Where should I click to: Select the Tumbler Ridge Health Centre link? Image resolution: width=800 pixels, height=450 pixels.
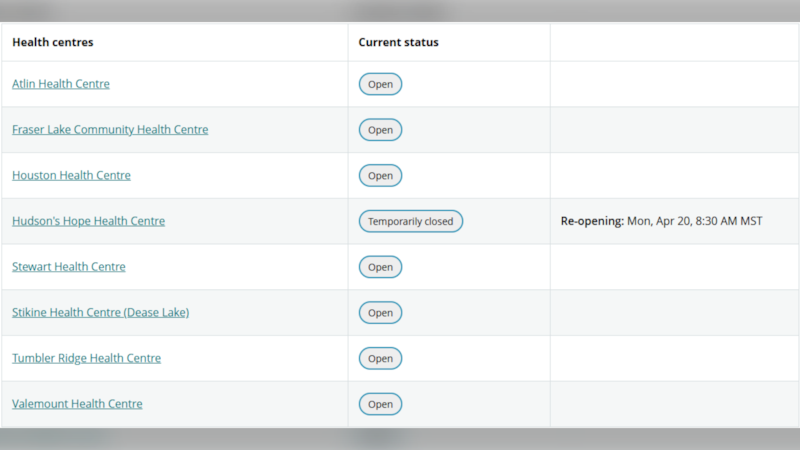pos(86,358)
